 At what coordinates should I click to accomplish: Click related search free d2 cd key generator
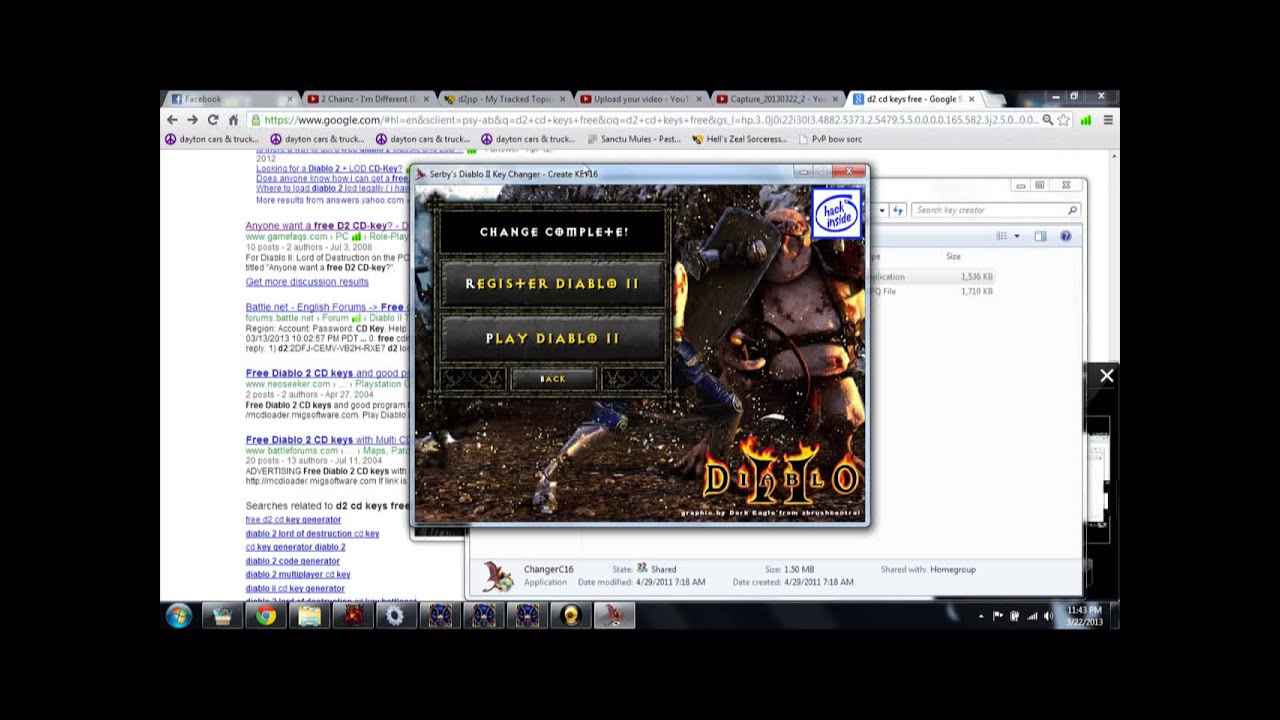pos(293,520)
